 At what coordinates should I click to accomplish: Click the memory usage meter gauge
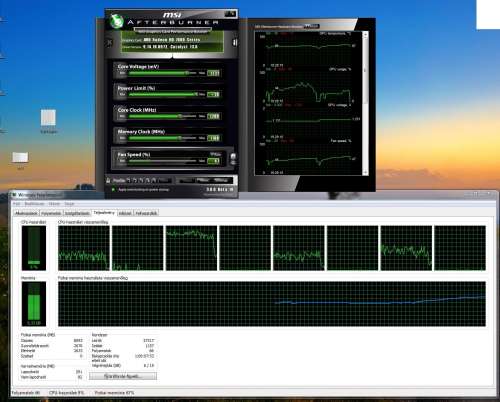[34, 304]
